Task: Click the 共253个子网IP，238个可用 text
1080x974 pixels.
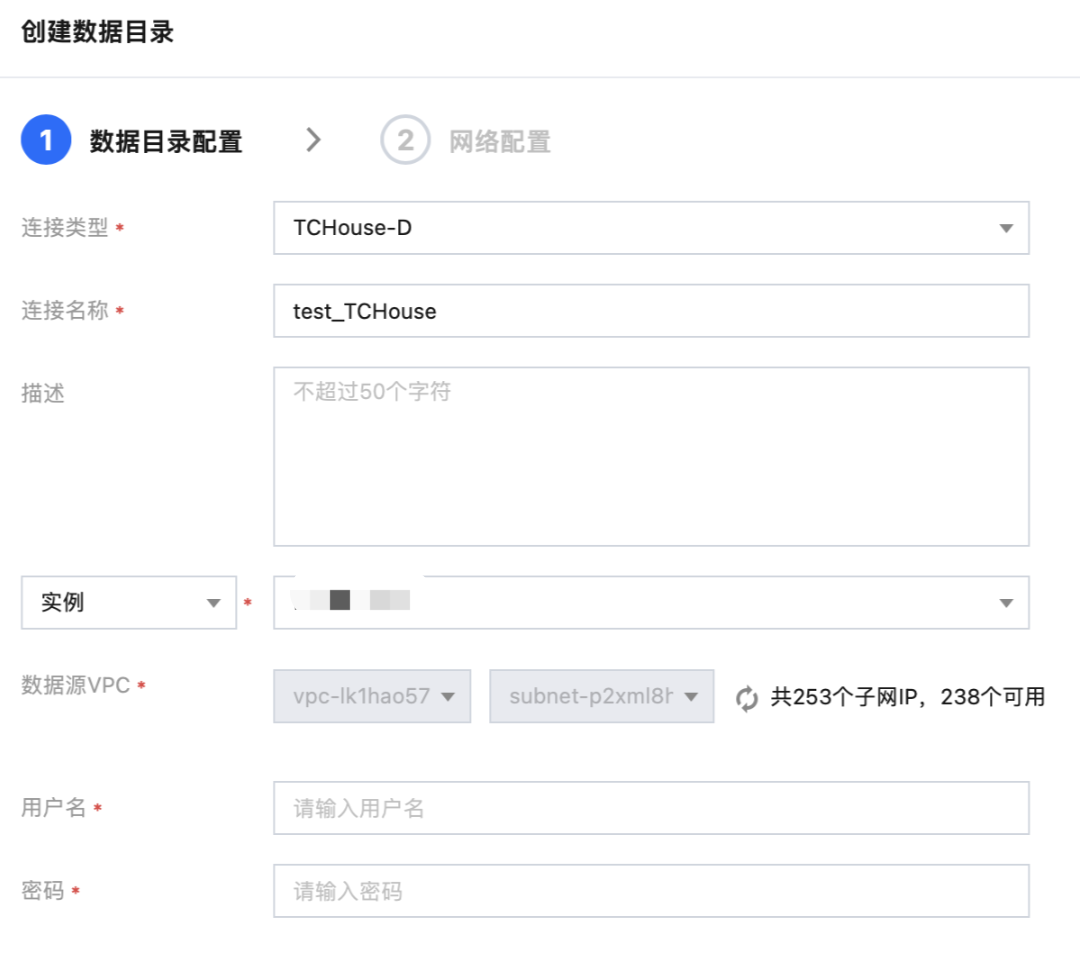Action: (x=908, y=697)
